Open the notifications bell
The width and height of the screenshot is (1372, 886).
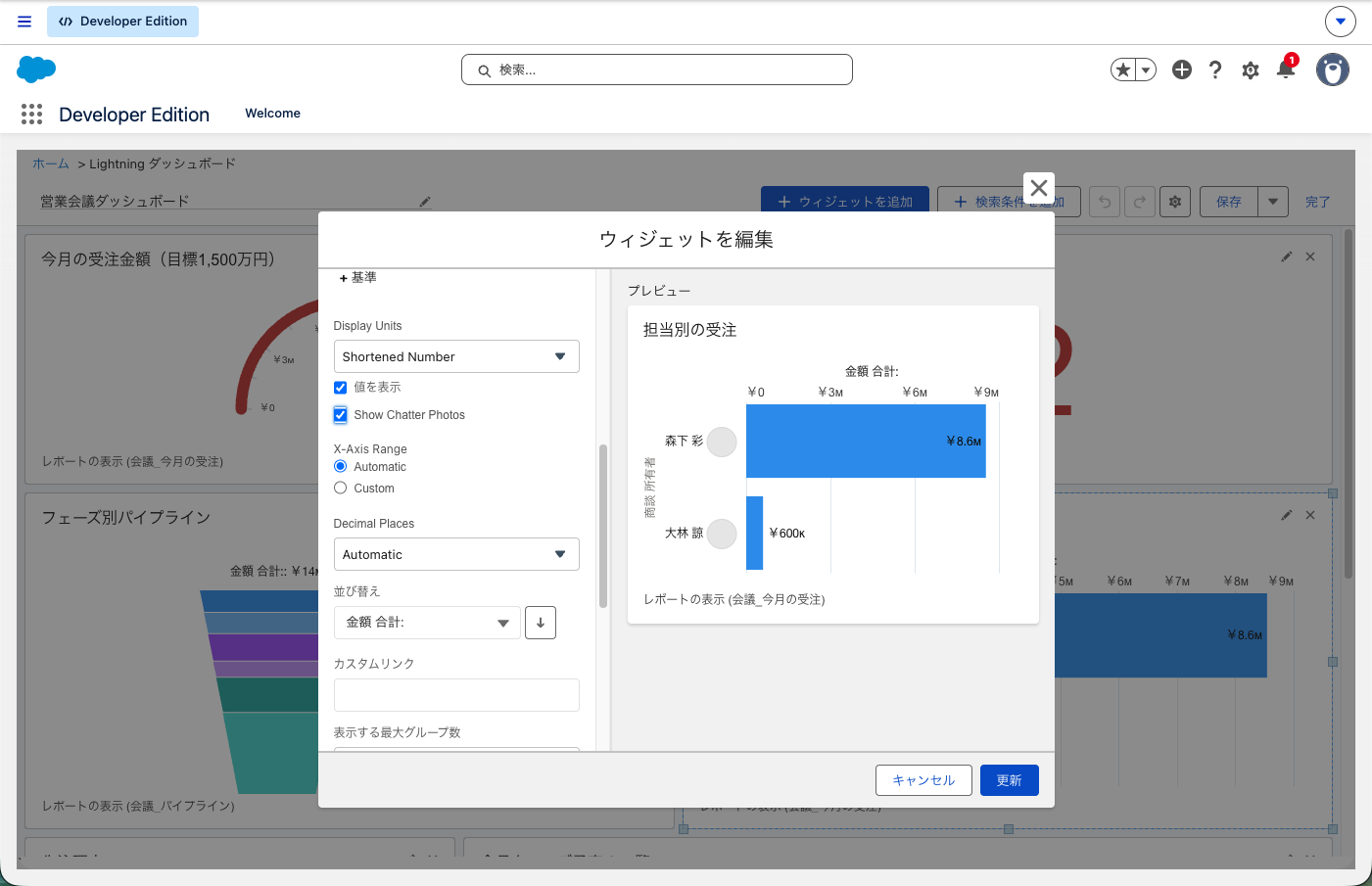[x=1286, y=70]
